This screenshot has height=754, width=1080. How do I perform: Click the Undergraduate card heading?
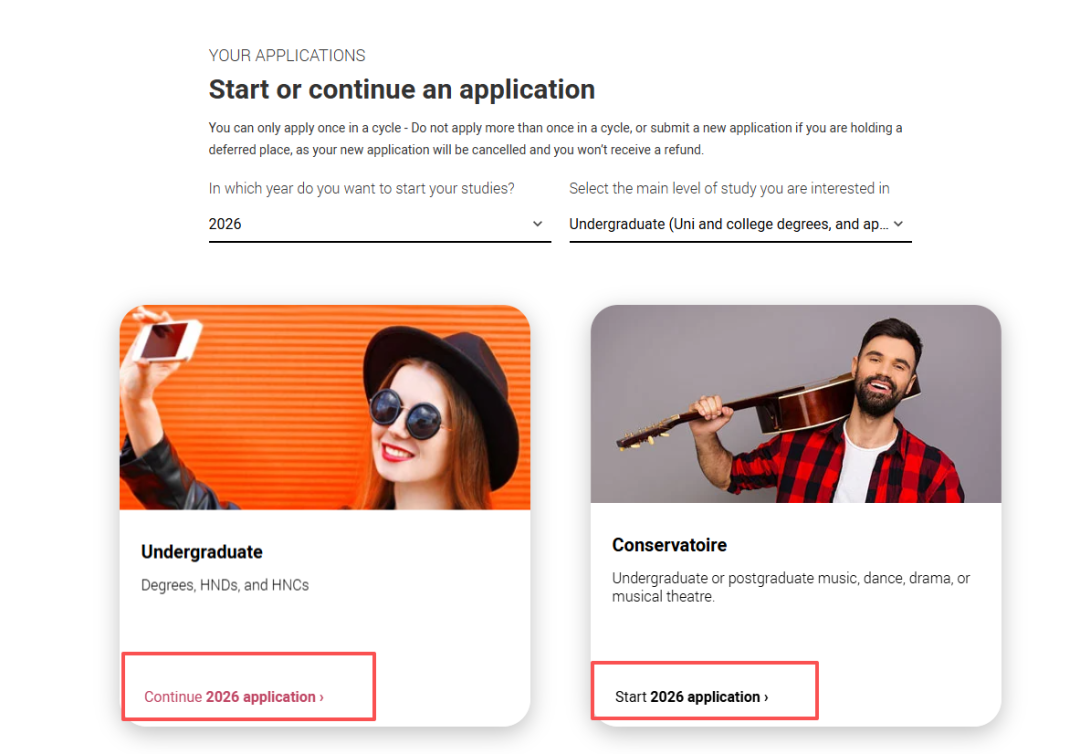(x=202, y=552)
